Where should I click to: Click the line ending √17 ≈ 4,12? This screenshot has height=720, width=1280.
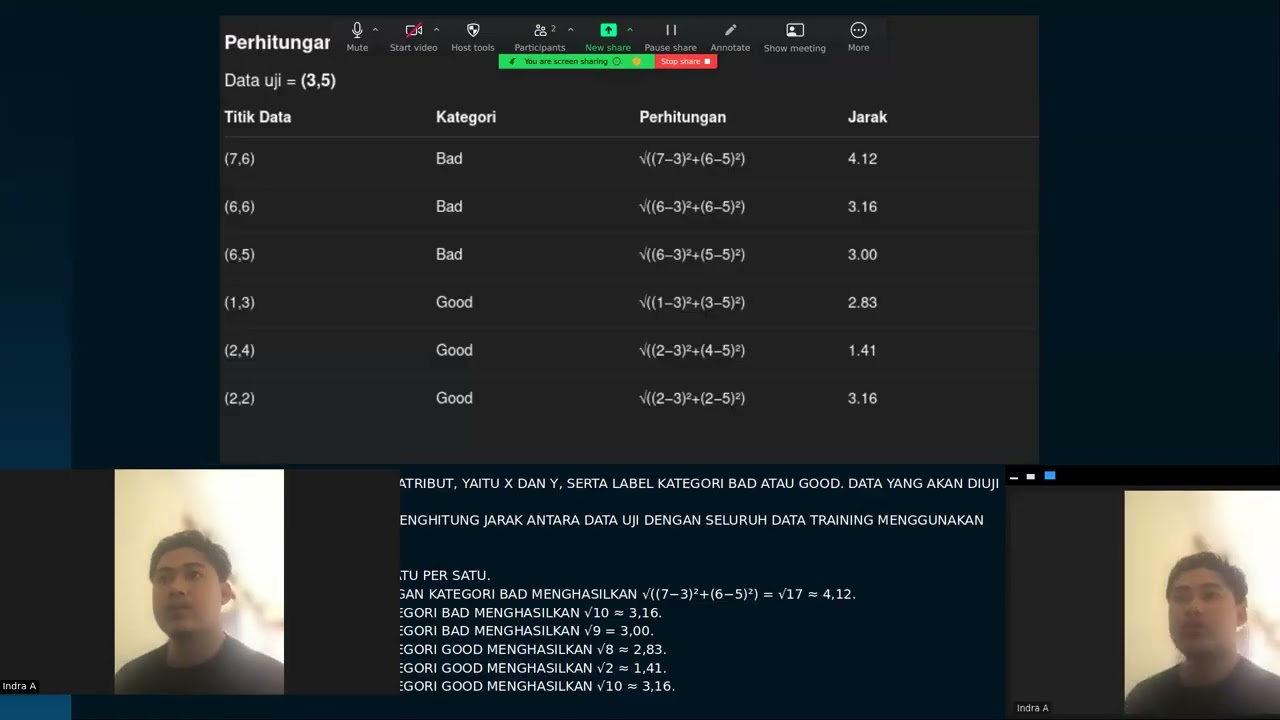tap(628, 594)
